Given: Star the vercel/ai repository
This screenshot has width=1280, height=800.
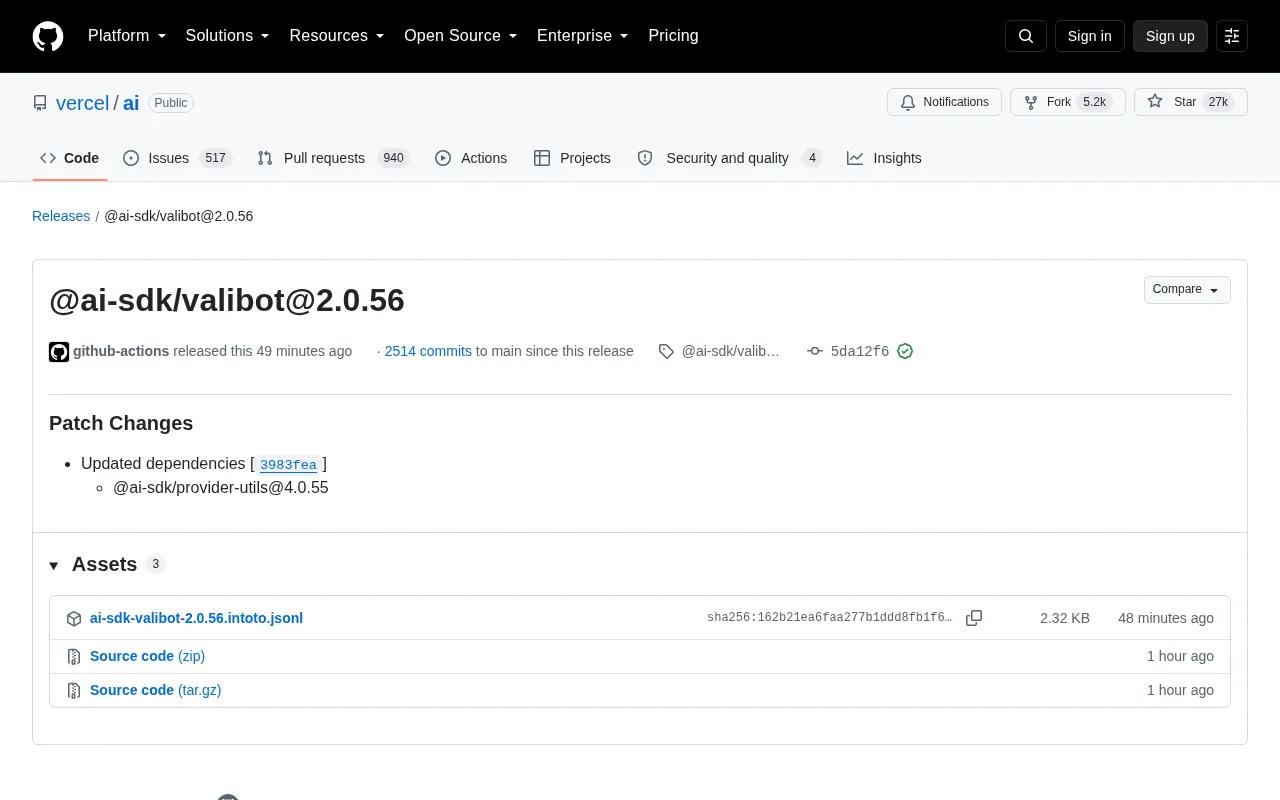Looking at the screenshot, I should point(1190,102).
